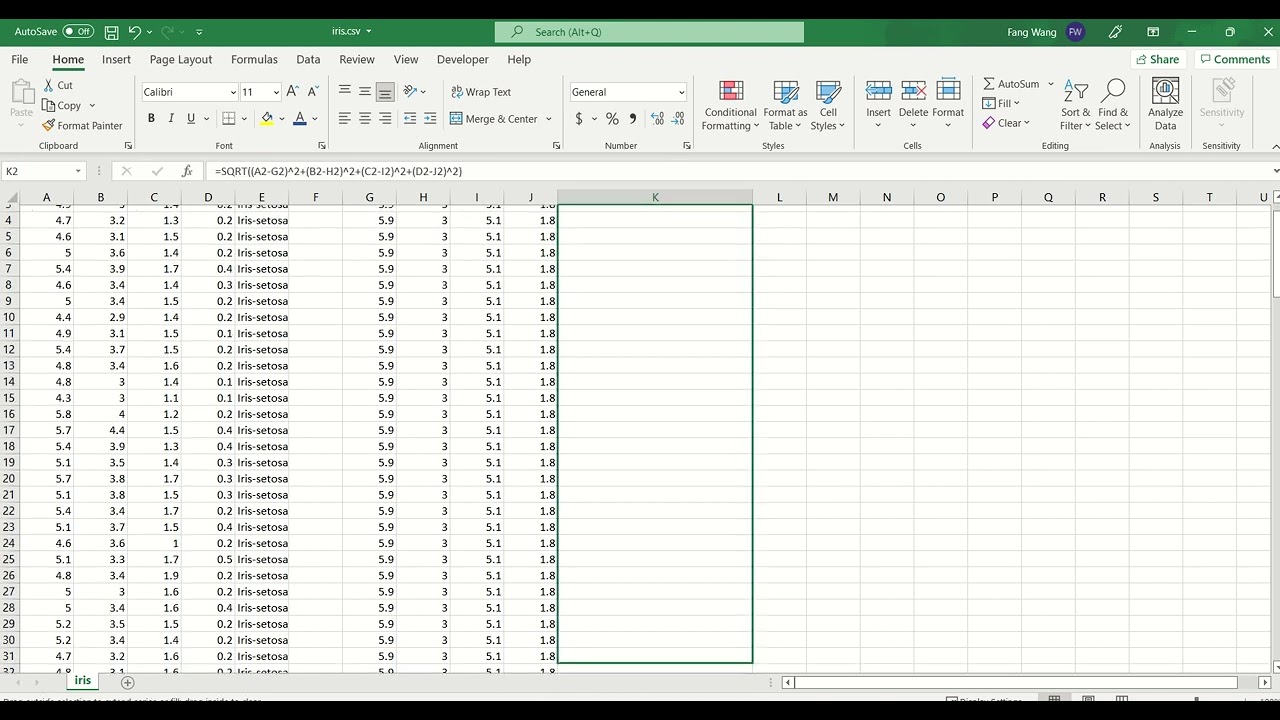Click the Top Align icon

[345, 91]
